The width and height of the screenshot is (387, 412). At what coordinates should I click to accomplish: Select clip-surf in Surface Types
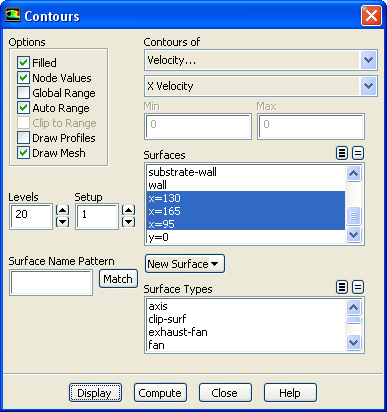[x=246, y=319]
